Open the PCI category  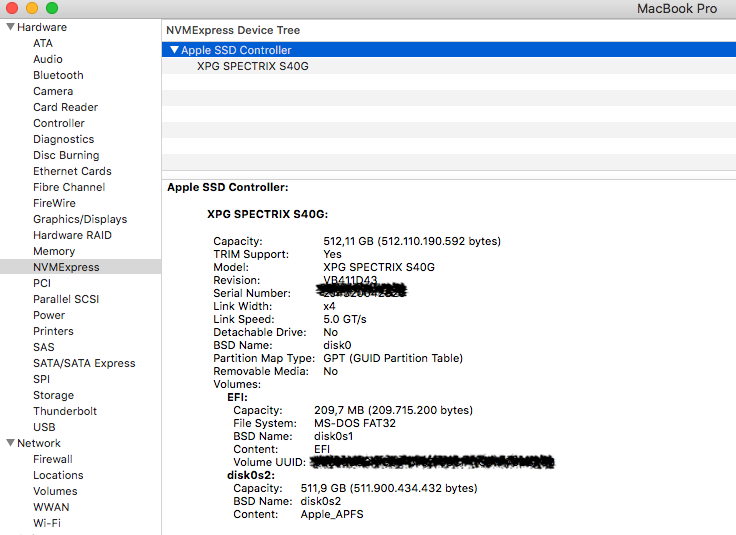42,283
